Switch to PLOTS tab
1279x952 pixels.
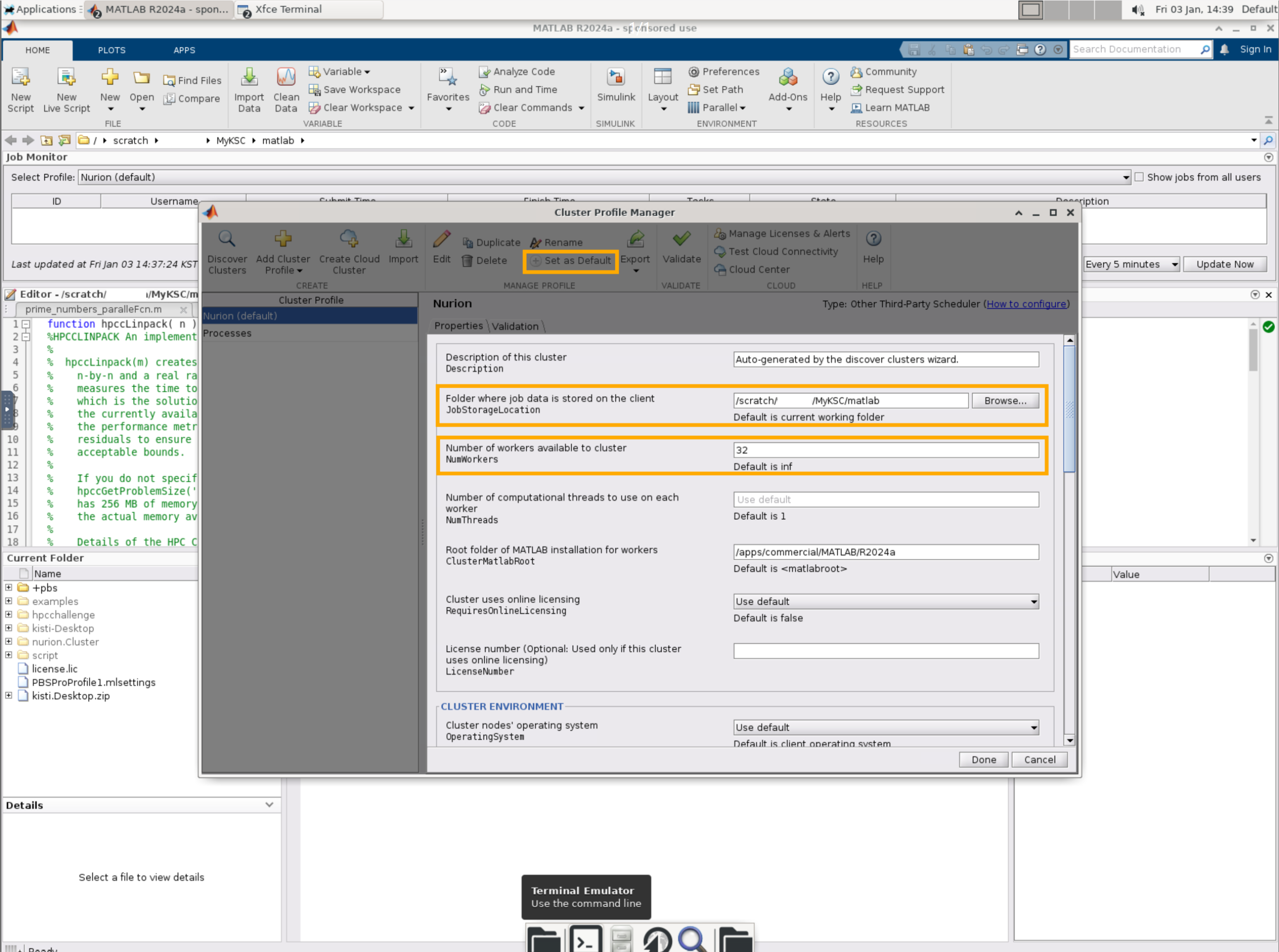(111, 50)
